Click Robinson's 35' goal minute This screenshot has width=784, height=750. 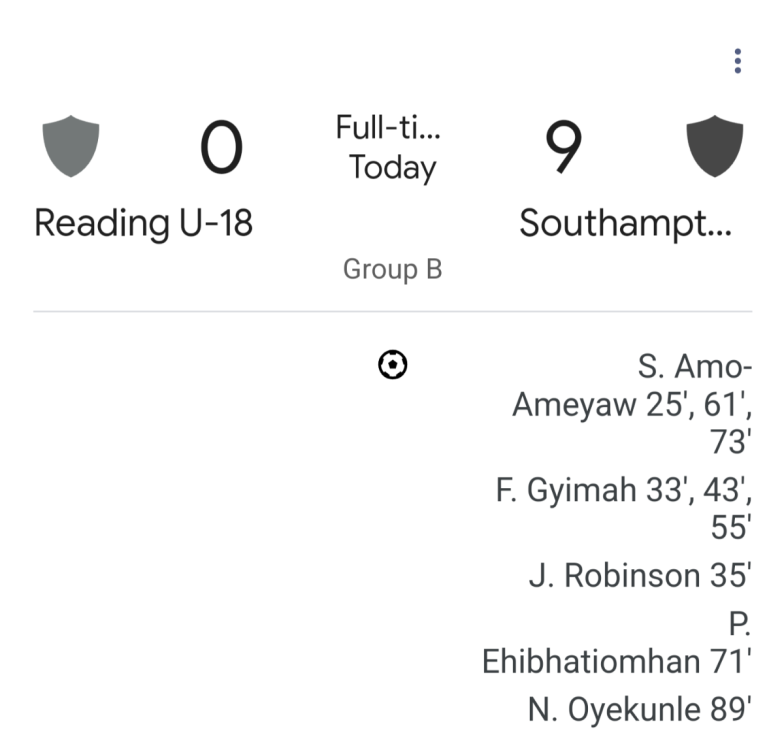tap(730, 575)
